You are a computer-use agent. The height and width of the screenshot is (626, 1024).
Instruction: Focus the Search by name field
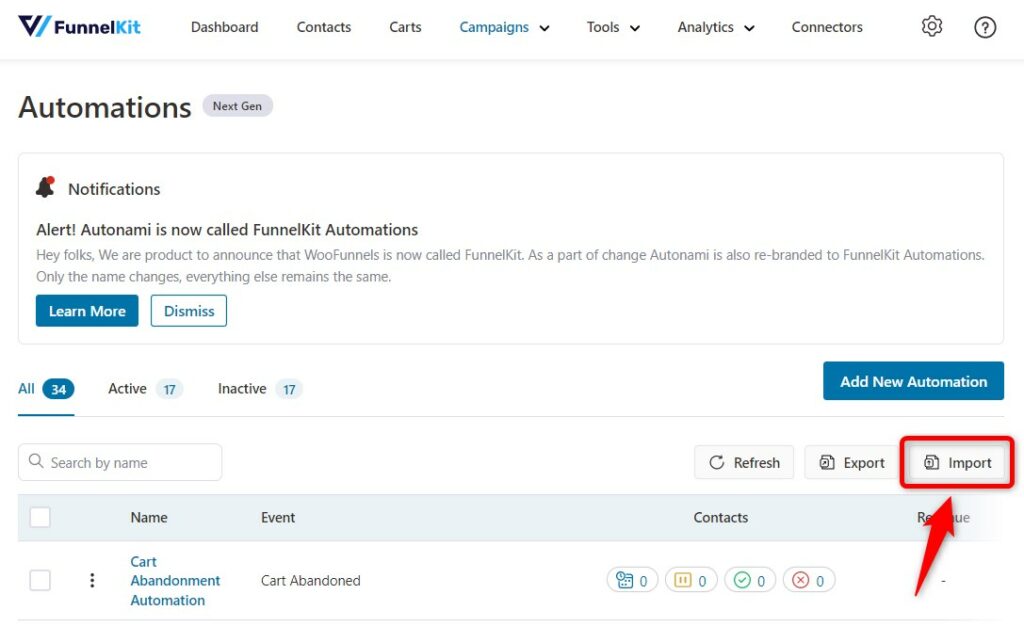point(120,462)
